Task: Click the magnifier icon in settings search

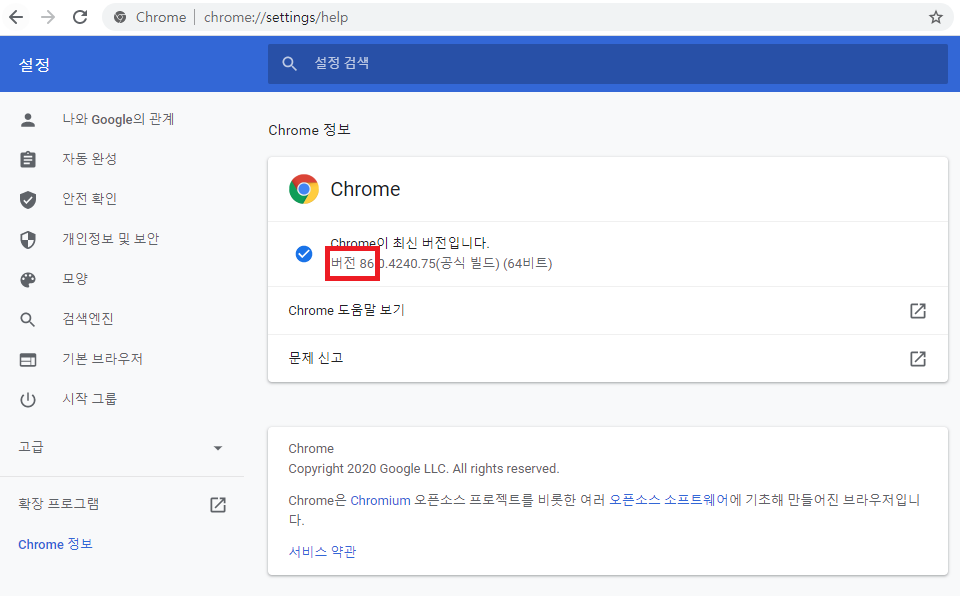Action: (x=289, y=64)
